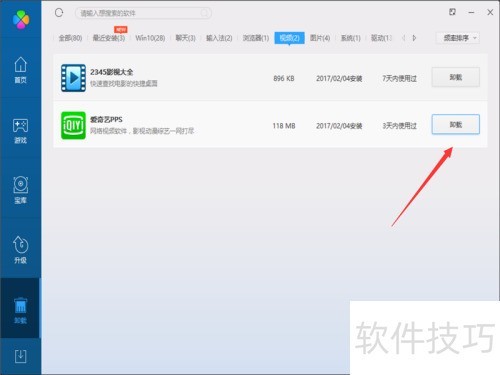This screenshot has height=375, width=500.
Task: Click the colorful clover app logo
Action: tap(21, 19)
